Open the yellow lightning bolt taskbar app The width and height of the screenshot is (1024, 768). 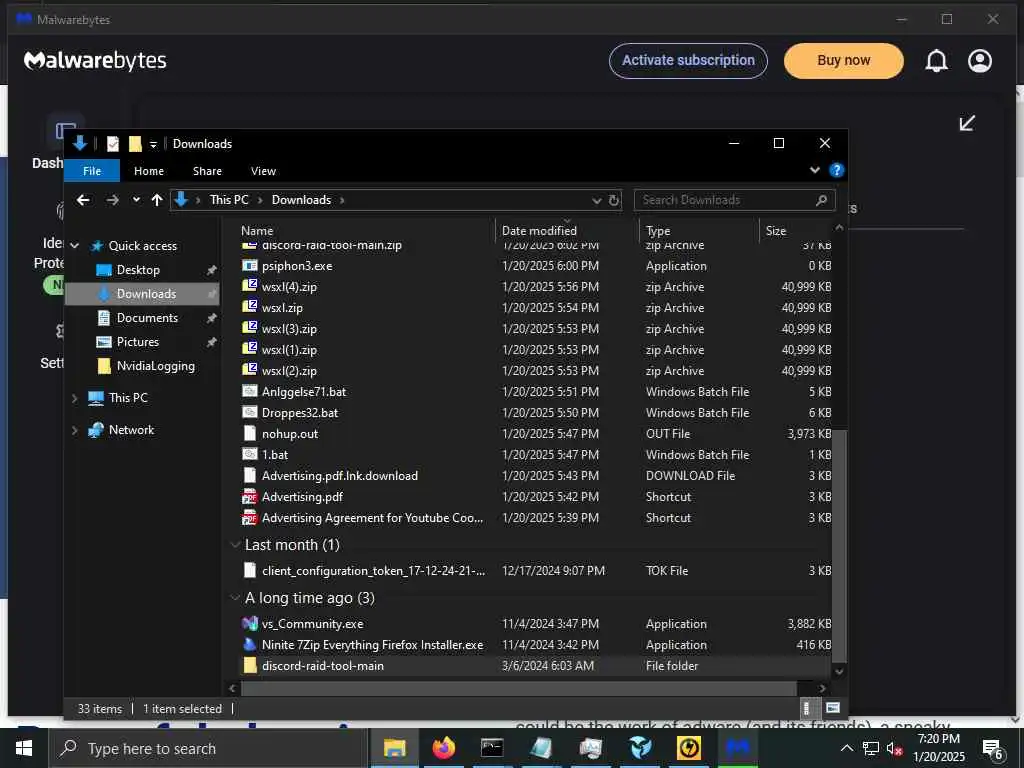[x=688, y=748]
